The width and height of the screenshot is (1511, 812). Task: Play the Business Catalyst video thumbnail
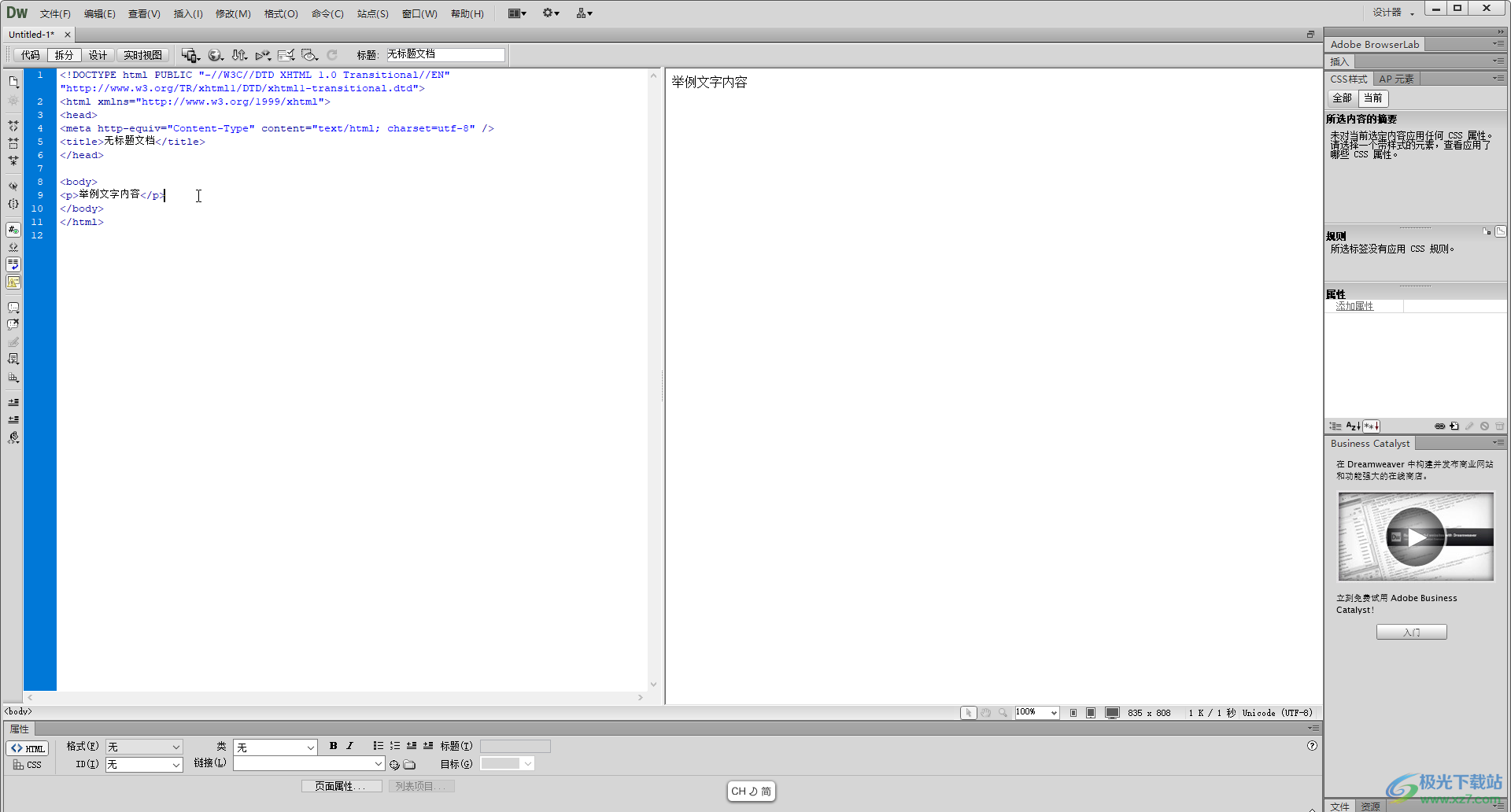[1415, 537]
